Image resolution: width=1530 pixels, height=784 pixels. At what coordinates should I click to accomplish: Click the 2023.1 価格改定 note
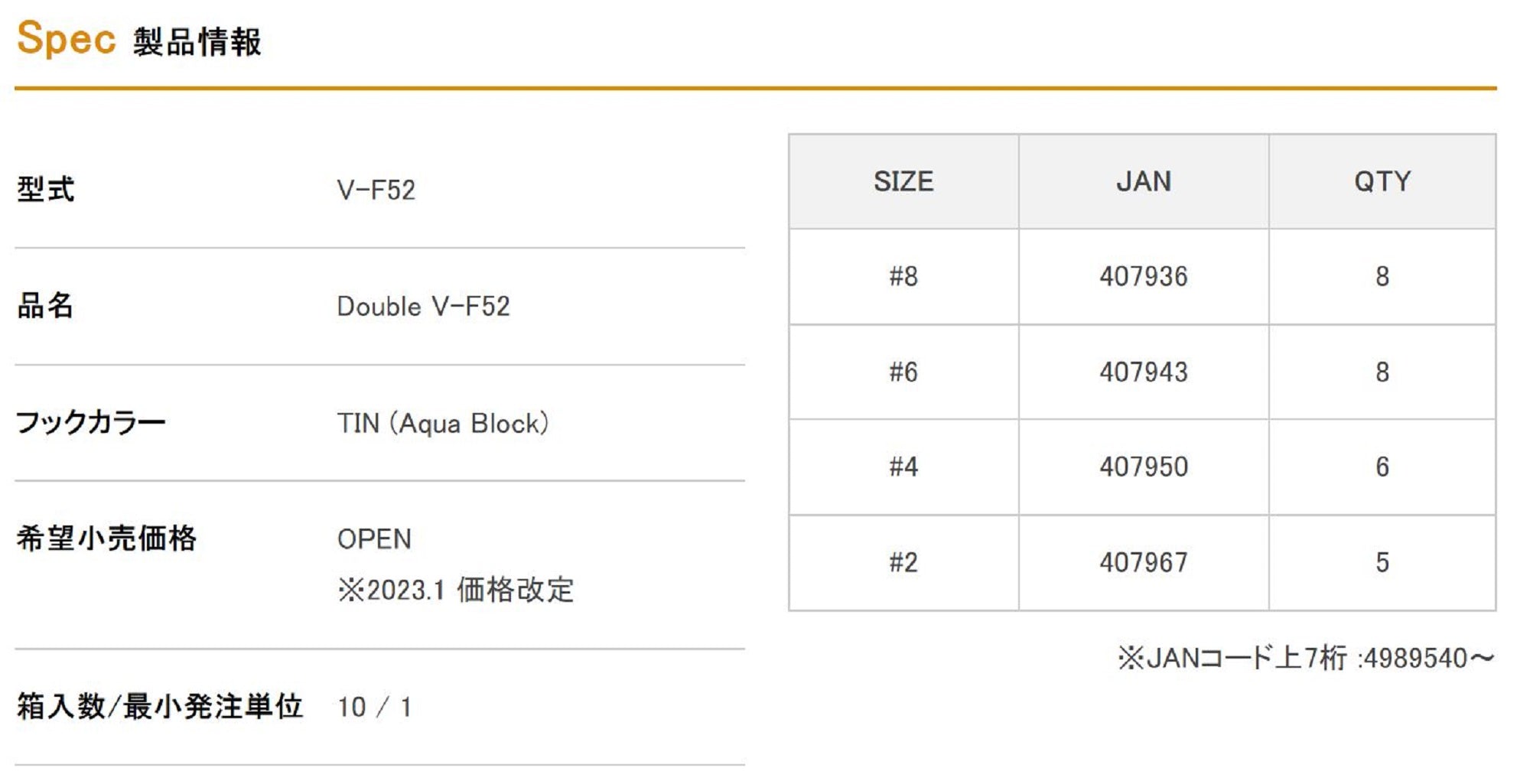tap(456, 590)
